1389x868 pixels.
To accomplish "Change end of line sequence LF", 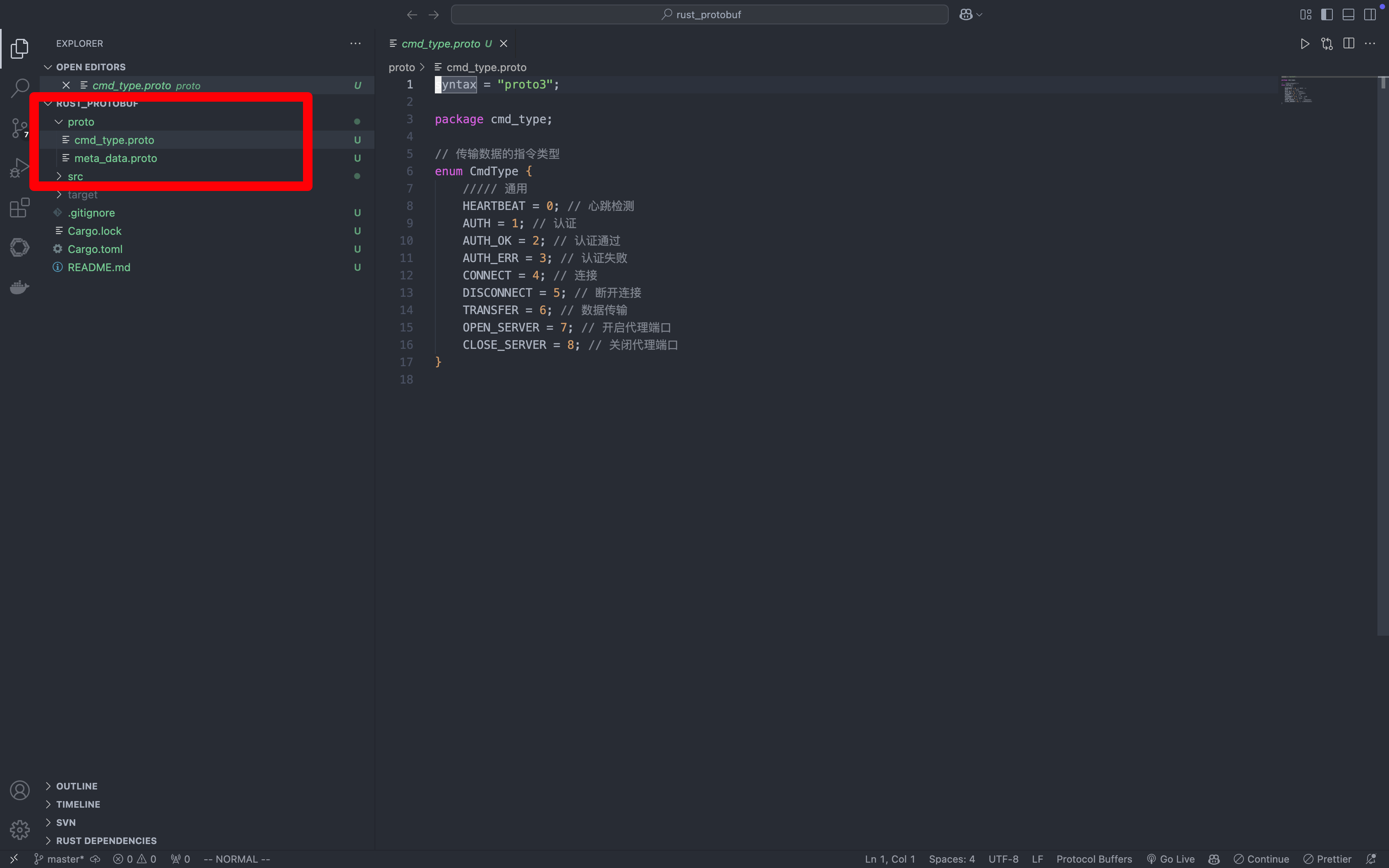I will (1037, 859).
